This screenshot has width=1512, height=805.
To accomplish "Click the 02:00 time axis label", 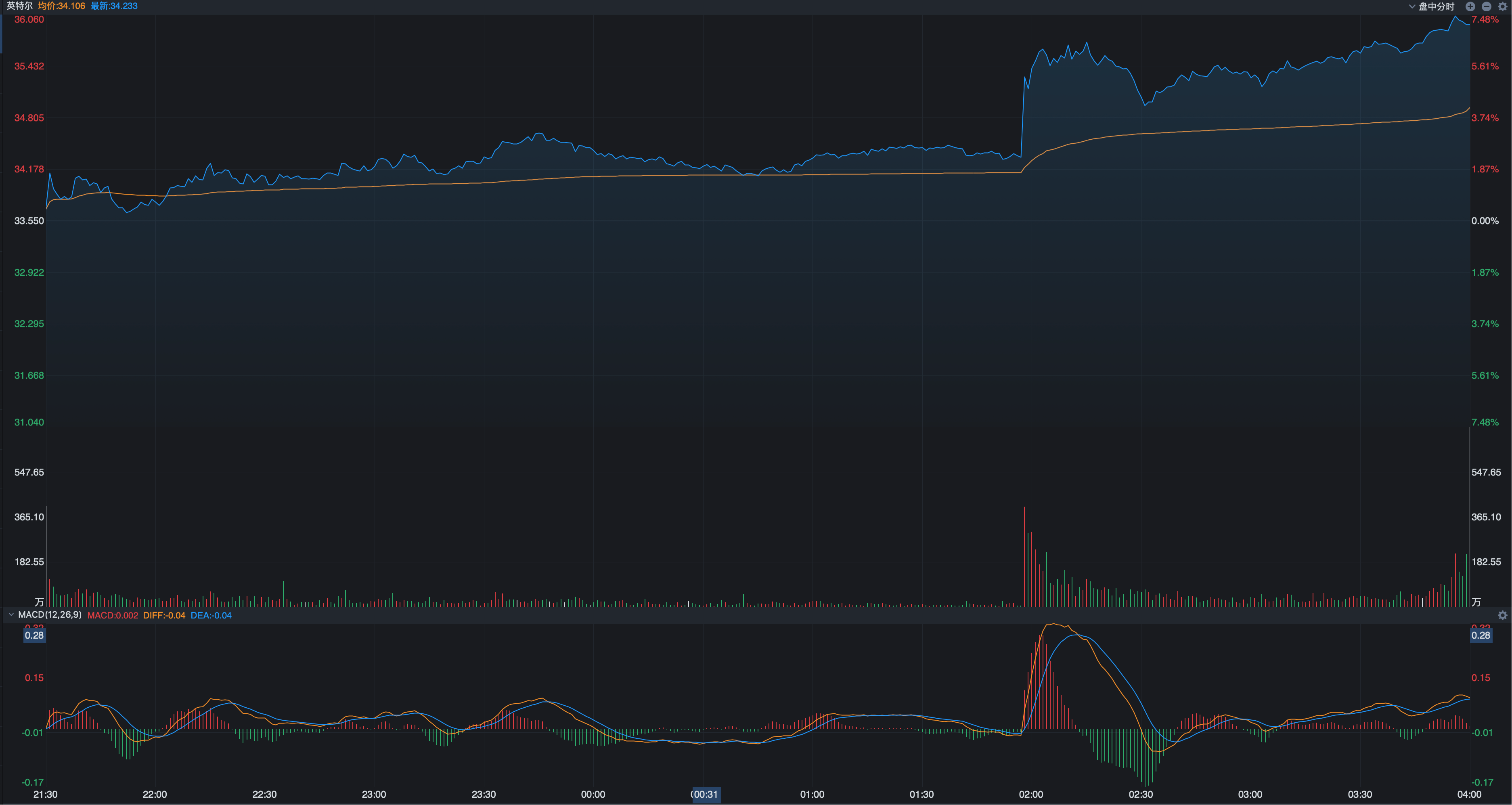I will (x=1031, y=795).
